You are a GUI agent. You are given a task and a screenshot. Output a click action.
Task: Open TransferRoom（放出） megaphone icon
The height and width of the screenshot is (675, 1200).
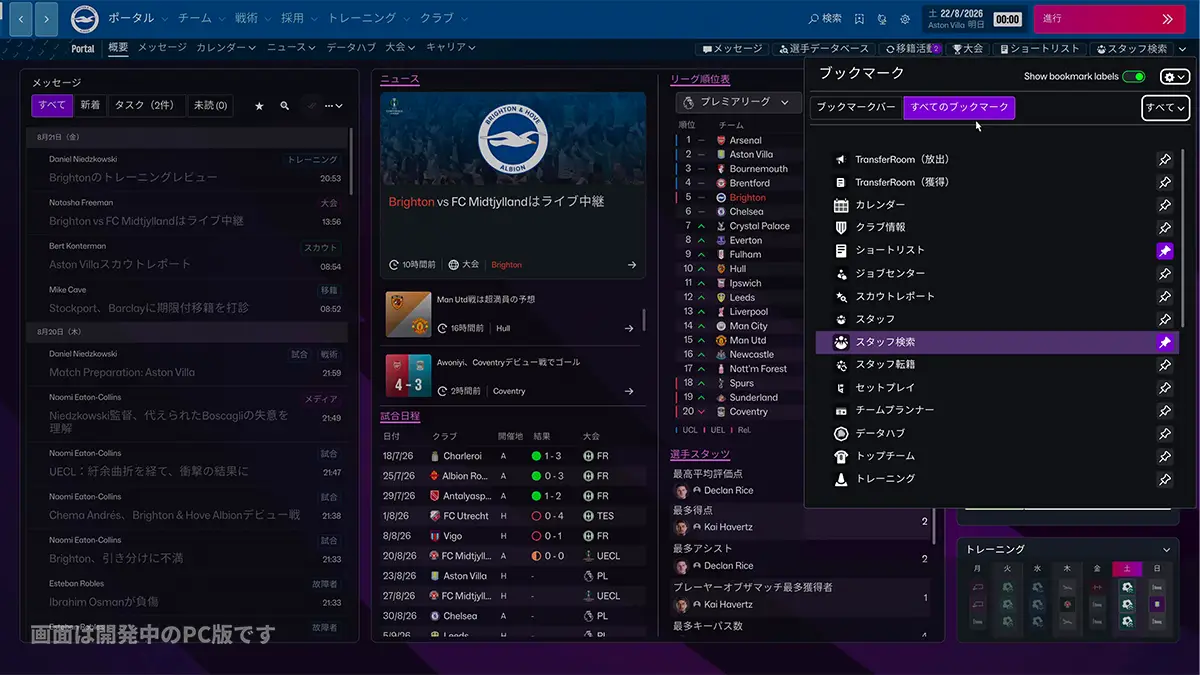(x=841, y=160)
